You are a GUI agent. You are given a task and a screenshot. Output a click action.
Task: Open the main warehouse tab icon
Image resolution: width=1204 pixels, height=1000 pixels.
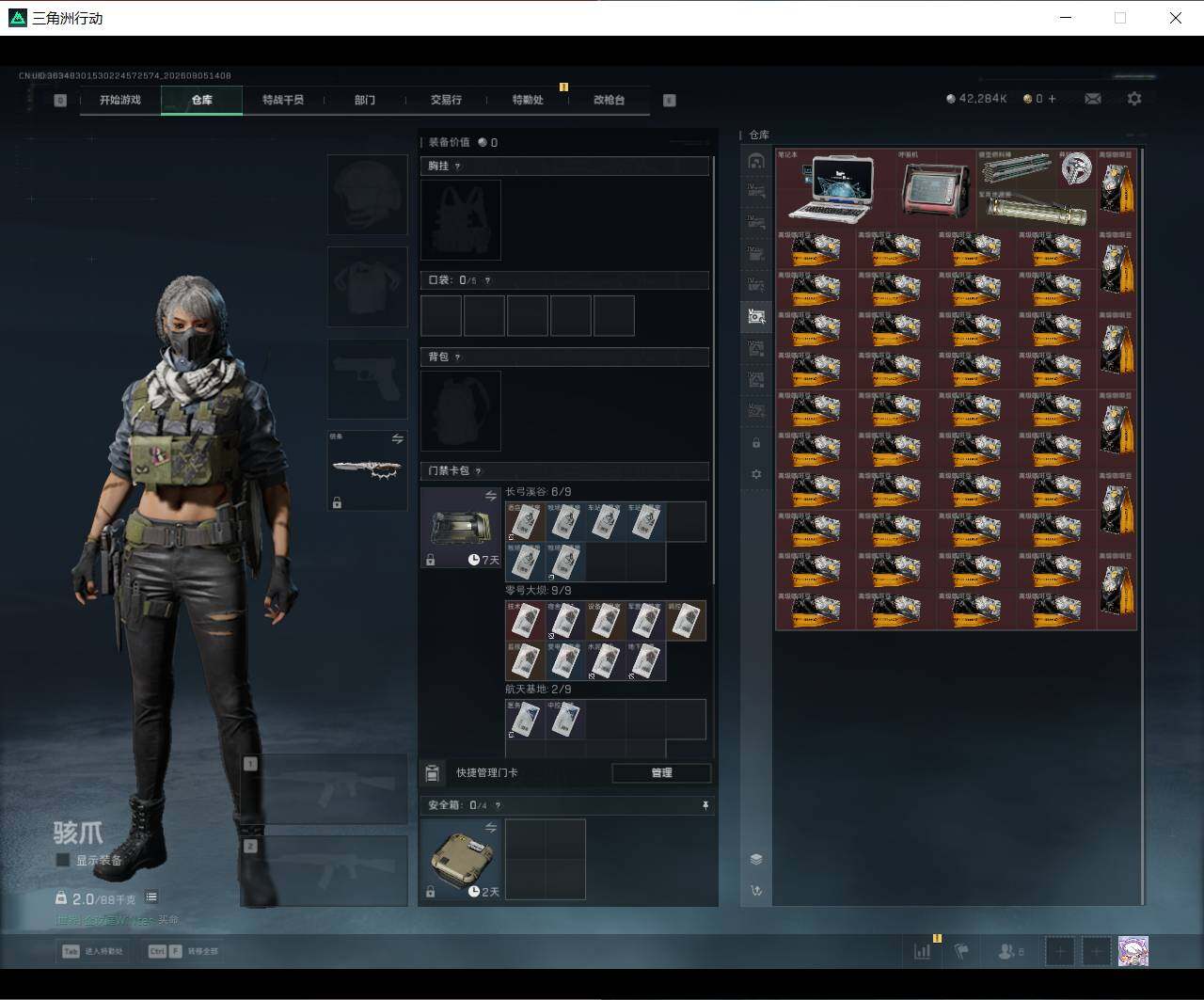pyautogui.click(x=756, y=161)
